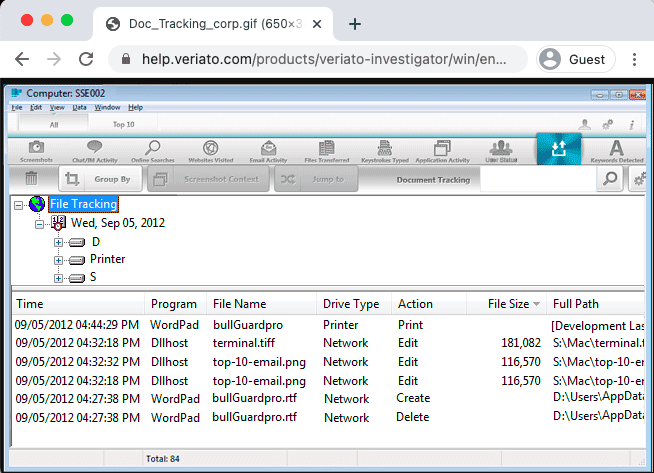
Task: Open Websites Visited view
Action: 211,151
